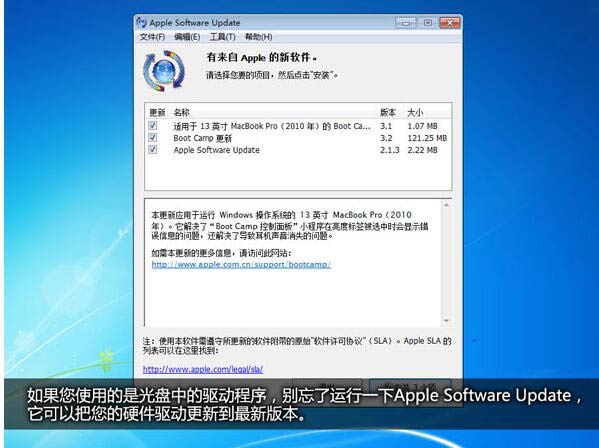Click the description pane scroll up arrow
This screenshot has height=448, width=599.
point(446,205)
